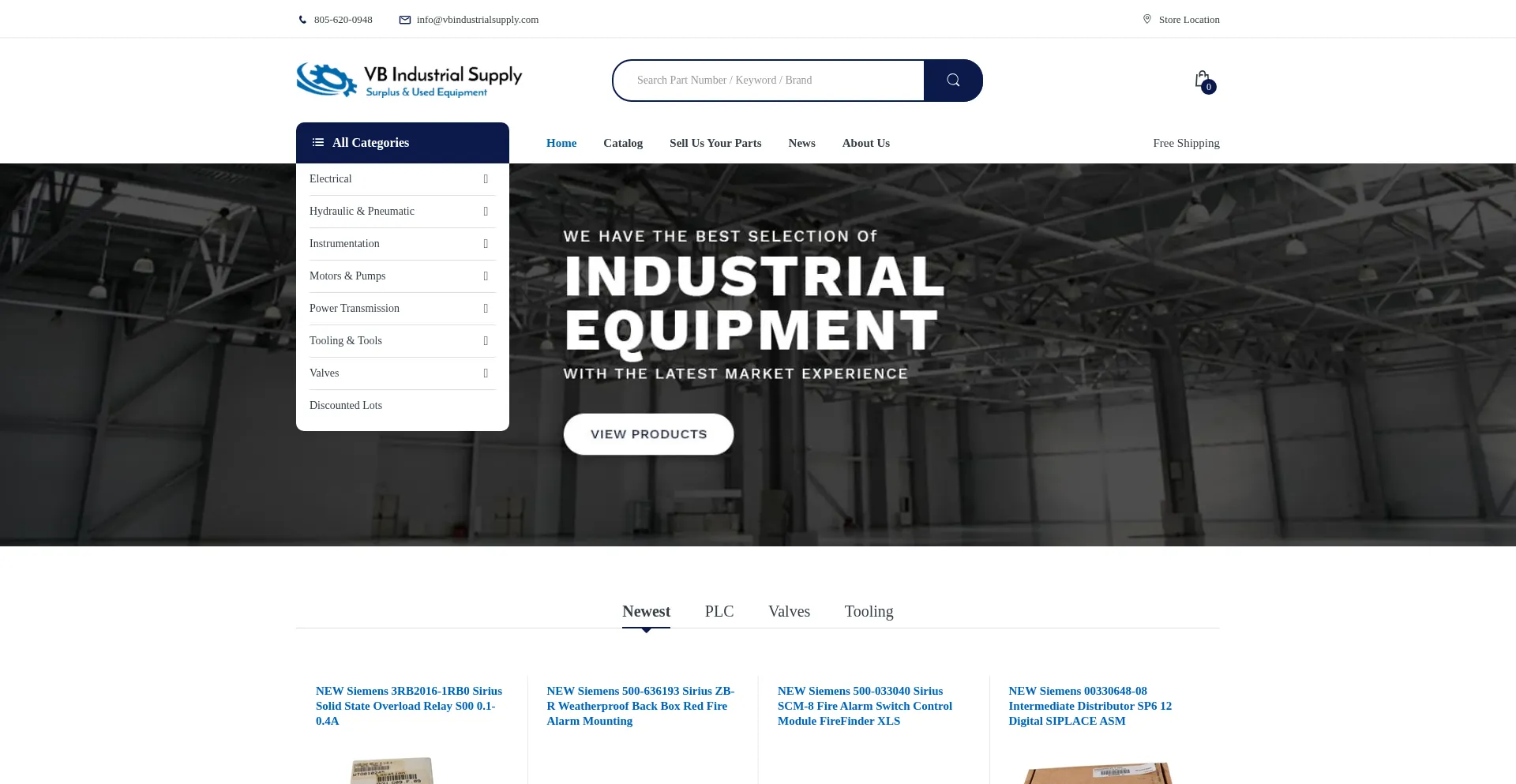
Task: Click the VB Industrial Supply logo
Action: point(409,80)
